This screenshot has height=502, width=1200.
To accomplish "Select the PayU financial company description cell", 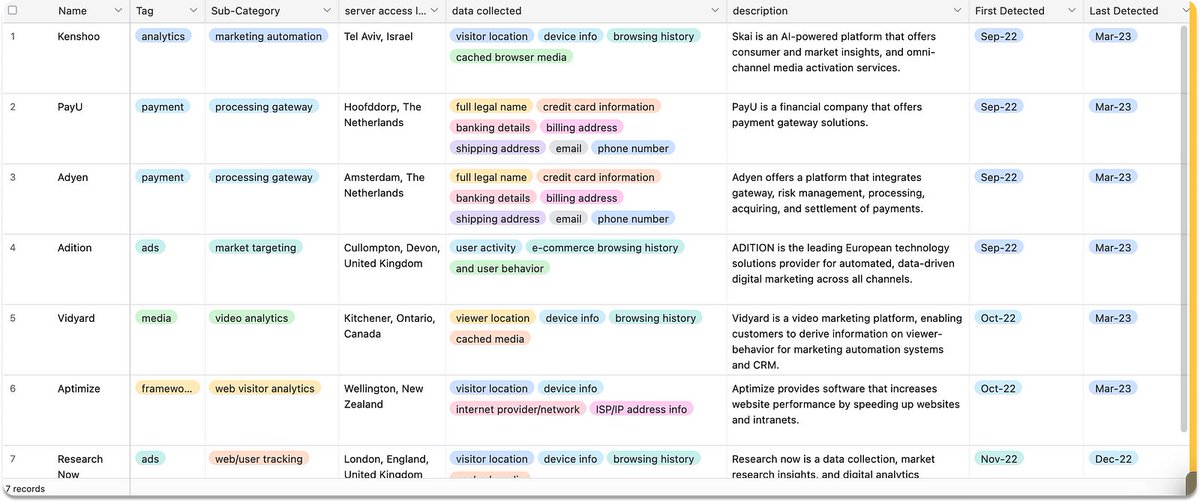I will (x=848, y=129).
